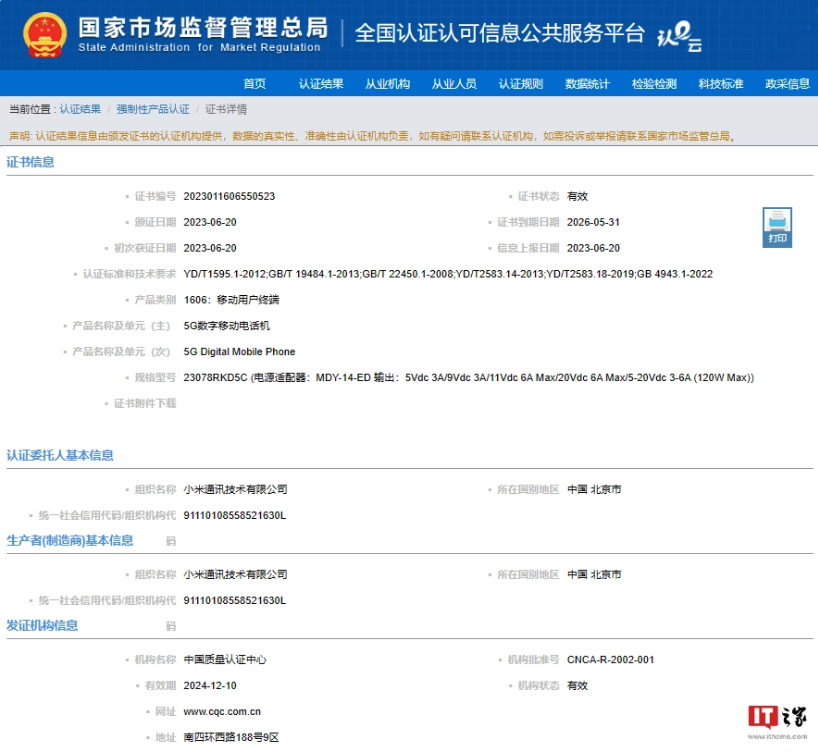Click the 生产者(制造商)基本信息 section heading
The width and height of the screenshot is (818, 756).
click(x=70, y=541)
